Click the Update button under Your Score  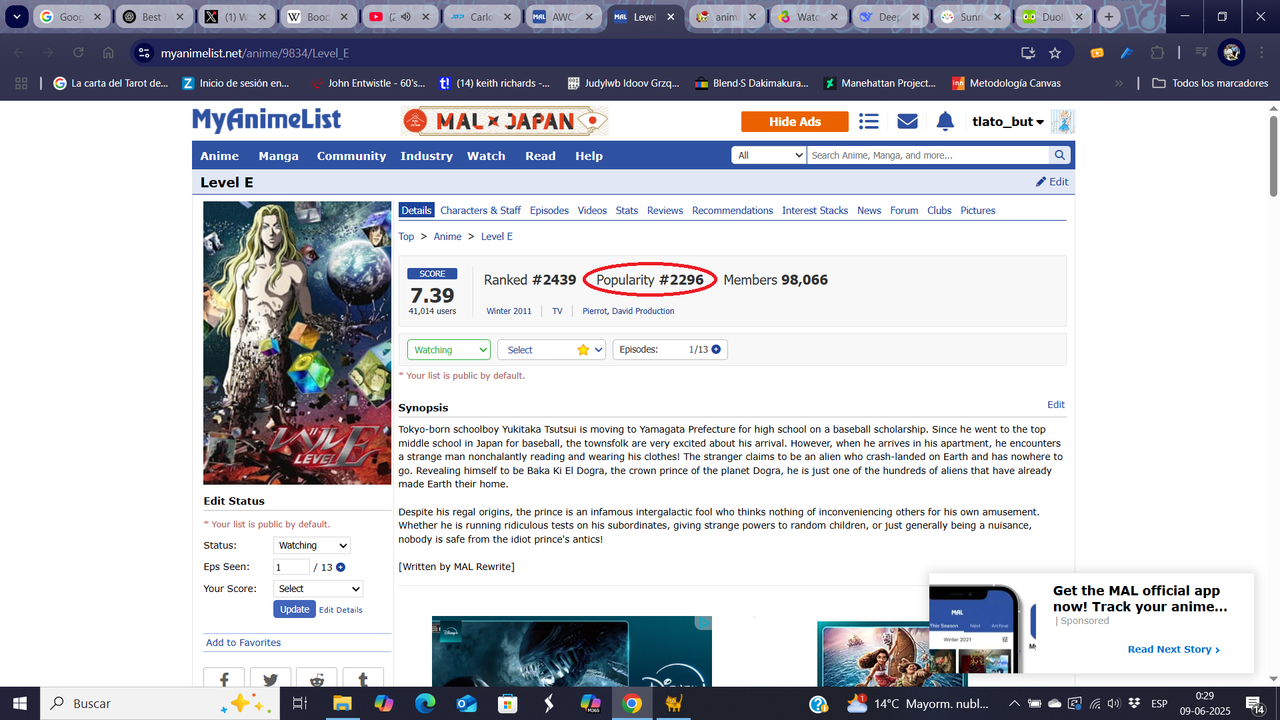tap(294, 609)
